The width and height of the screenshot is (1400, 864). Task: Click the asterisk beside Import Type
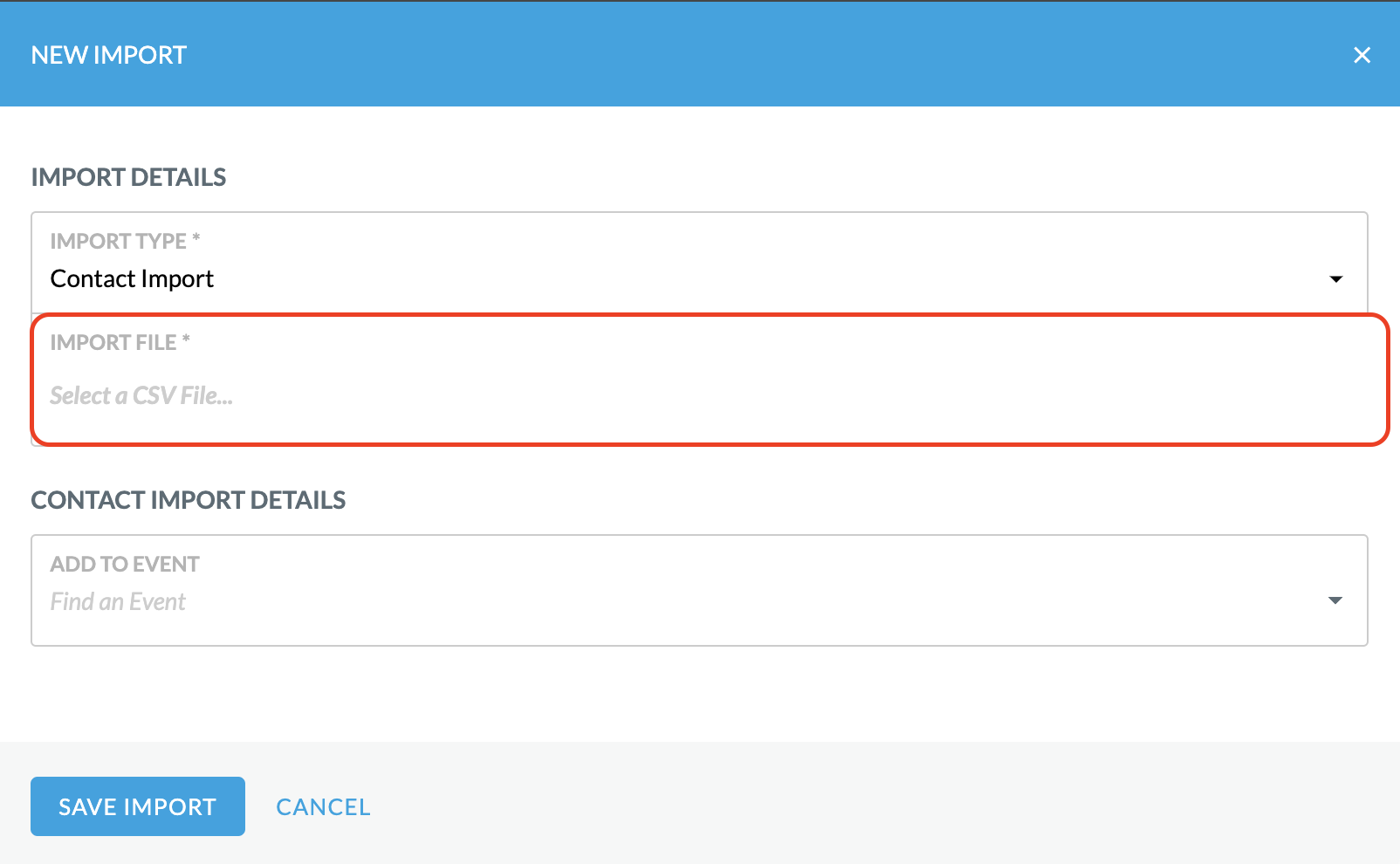(196, 238)
